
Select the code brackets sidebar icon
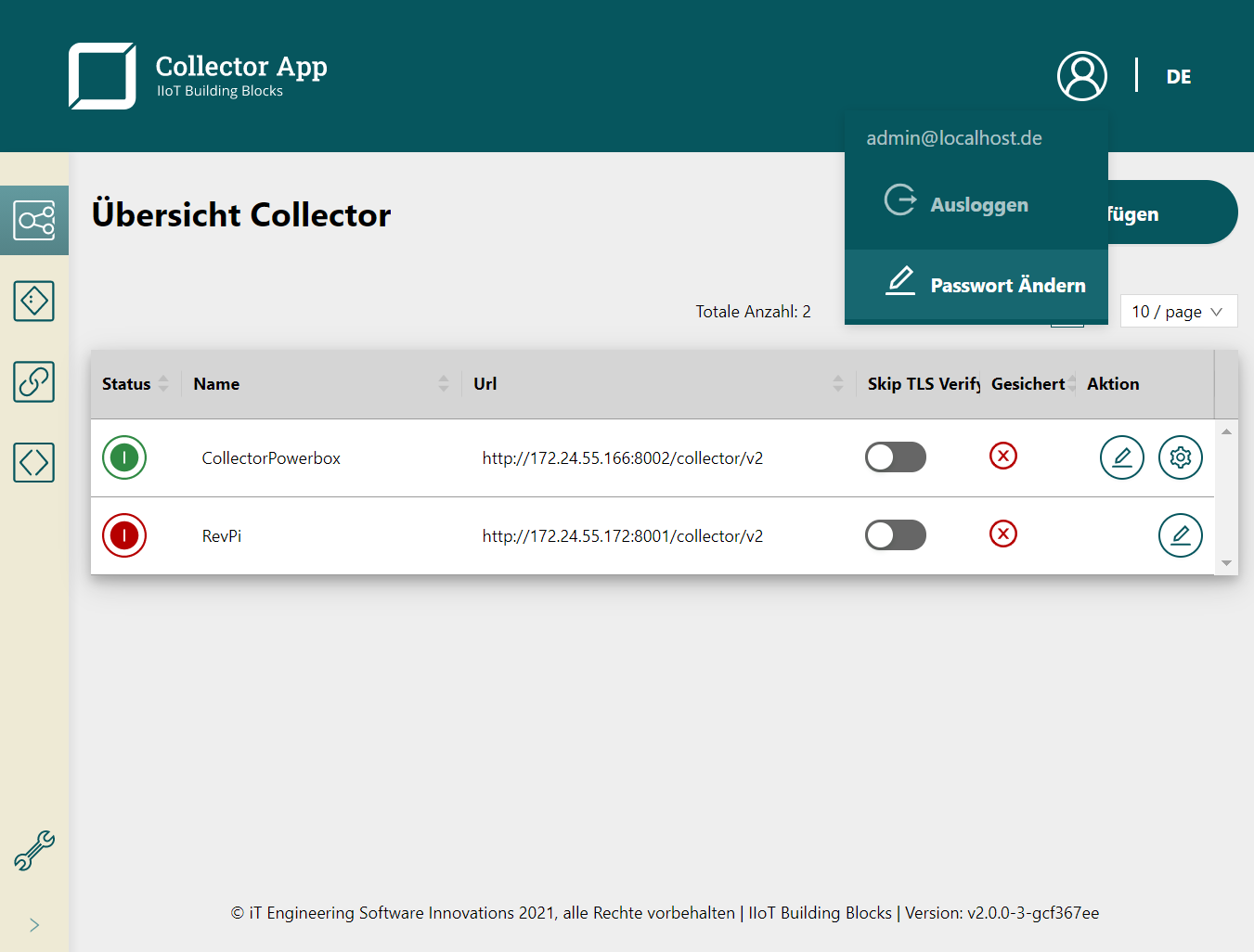point(34,462)
